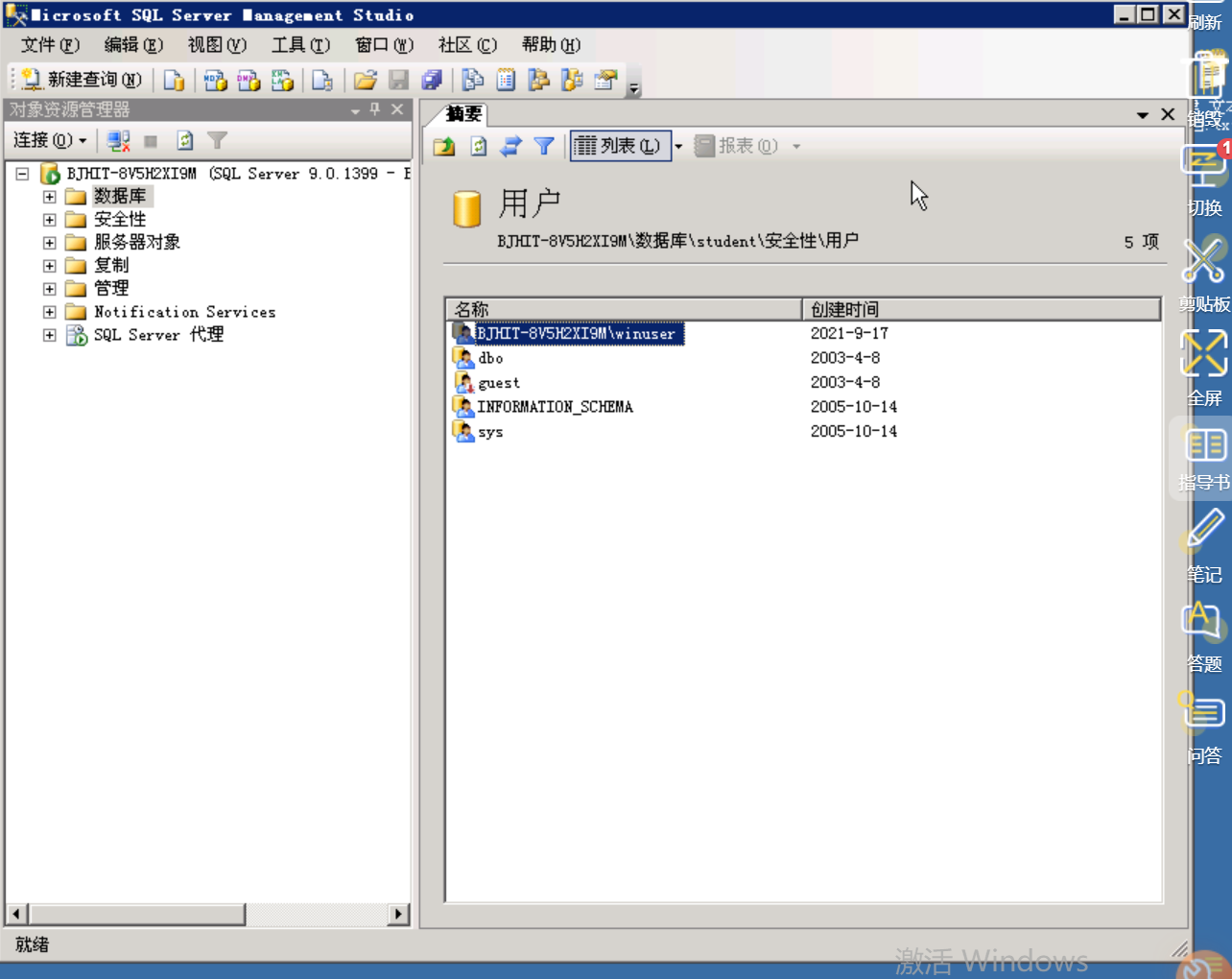
Task: Select the sys user row
Action: point(478,432)
